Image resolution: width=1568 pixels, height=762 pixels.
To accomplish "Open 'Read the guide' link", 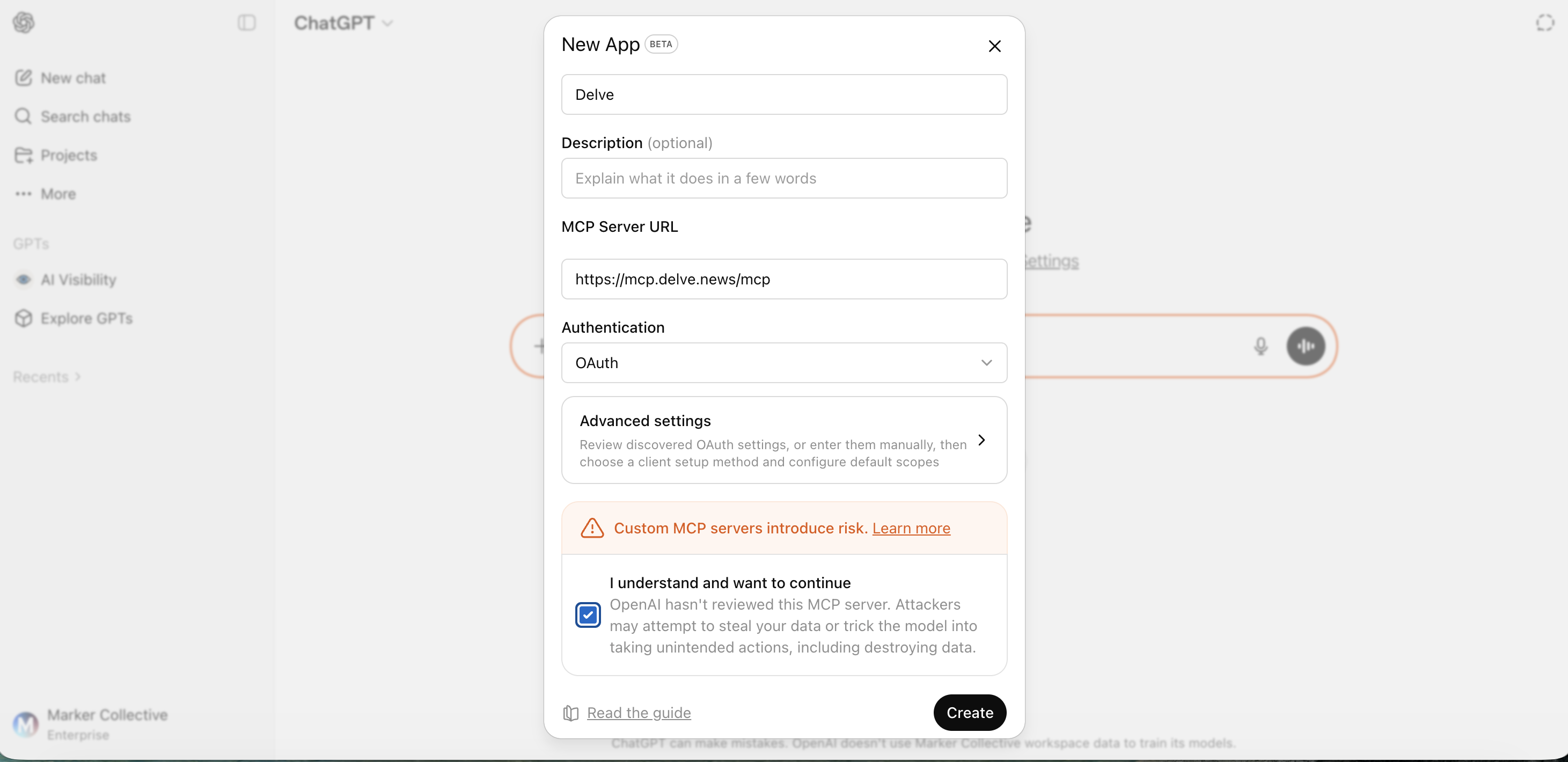I will point(638,713).
